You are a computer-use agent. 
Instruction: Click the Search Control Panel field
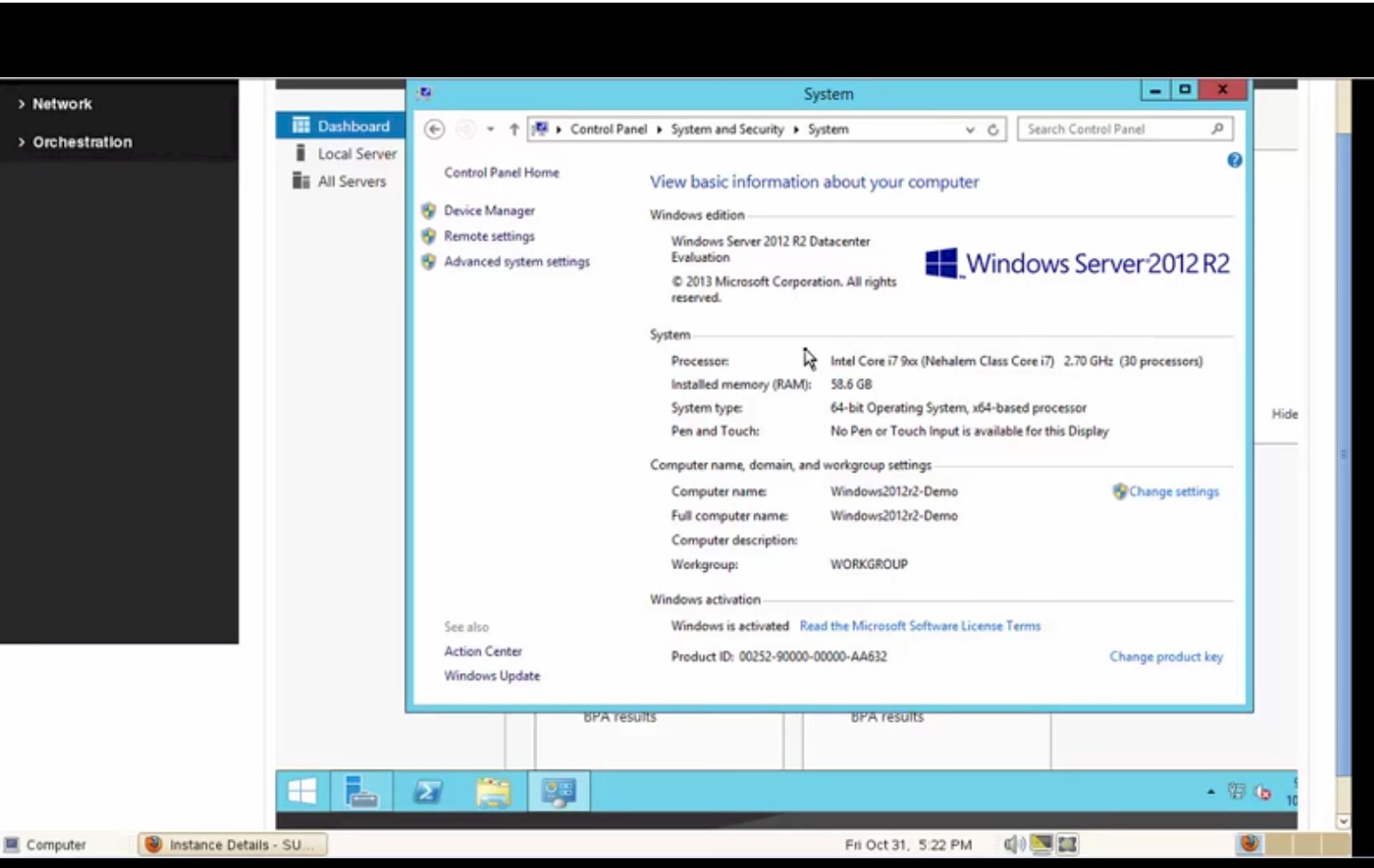pos(1124,129)
